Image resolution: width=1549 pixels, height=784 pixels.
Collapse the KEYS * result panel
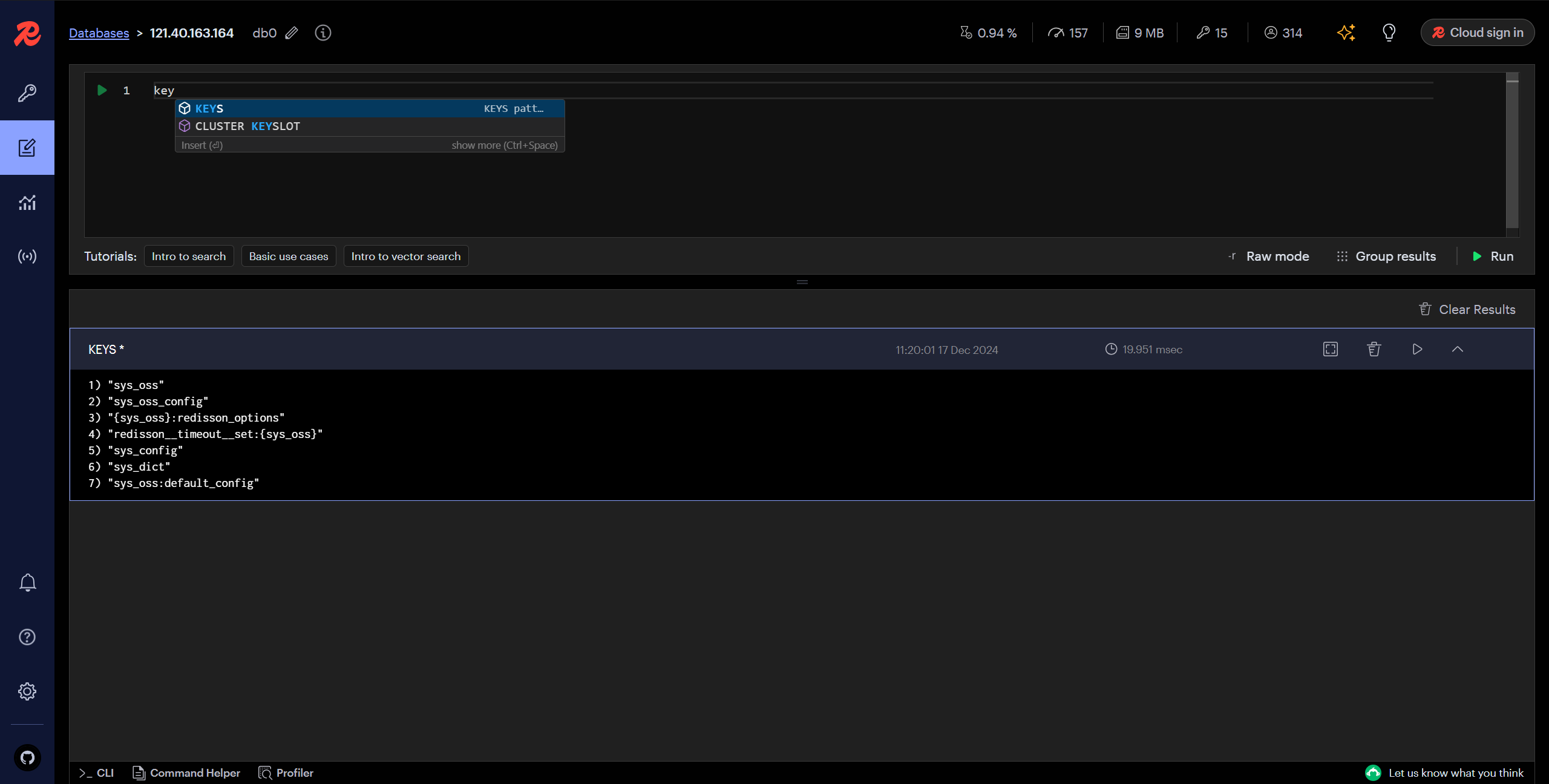1457,349
